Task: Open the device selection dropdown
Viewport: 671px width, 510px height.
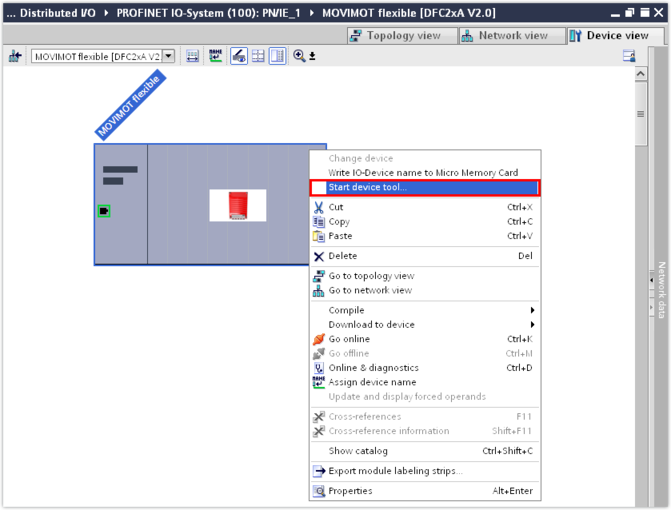Action: (x=168, y=56)
